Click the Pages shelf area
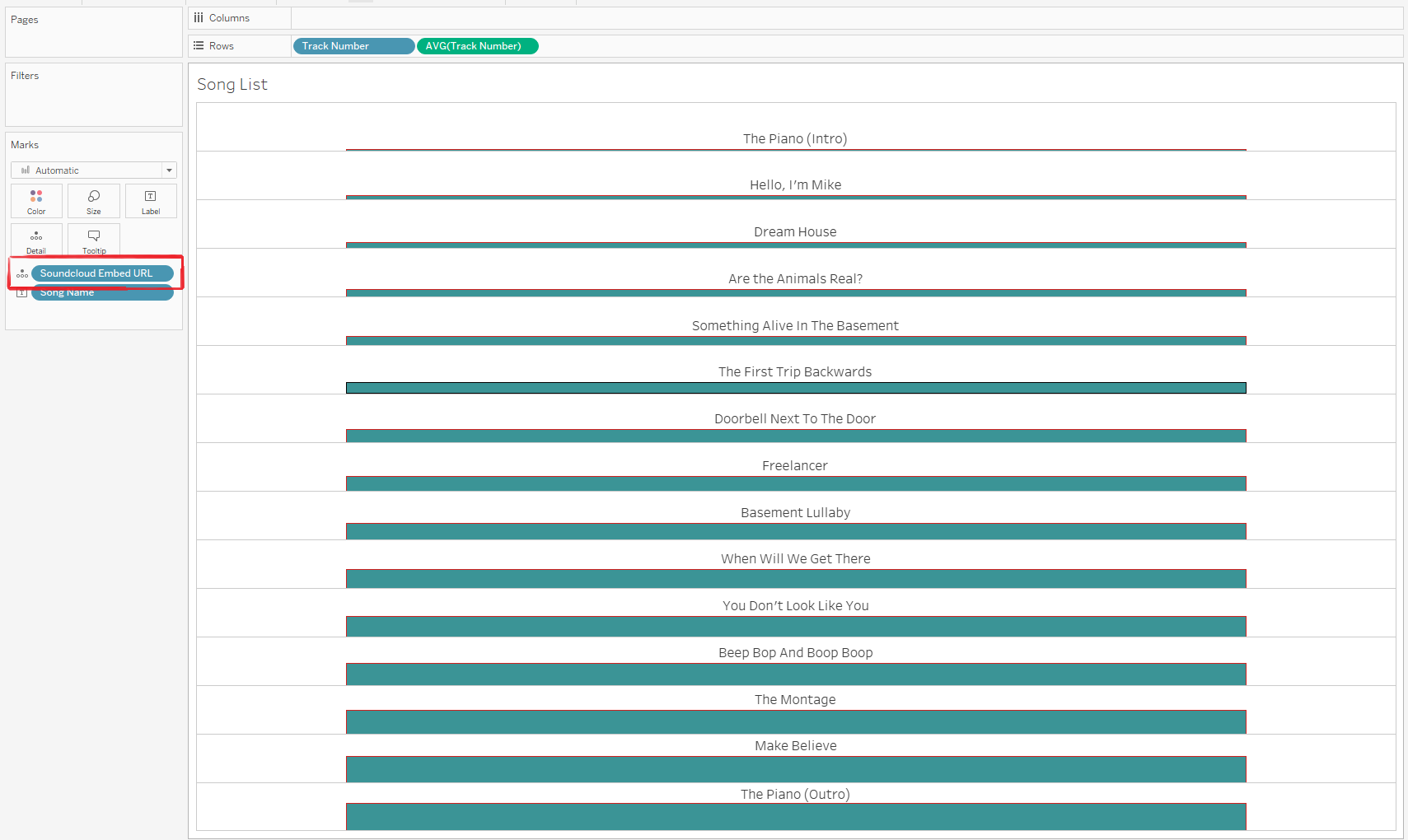Viewport: 1408px width, 840px height. tap(94, 32)
